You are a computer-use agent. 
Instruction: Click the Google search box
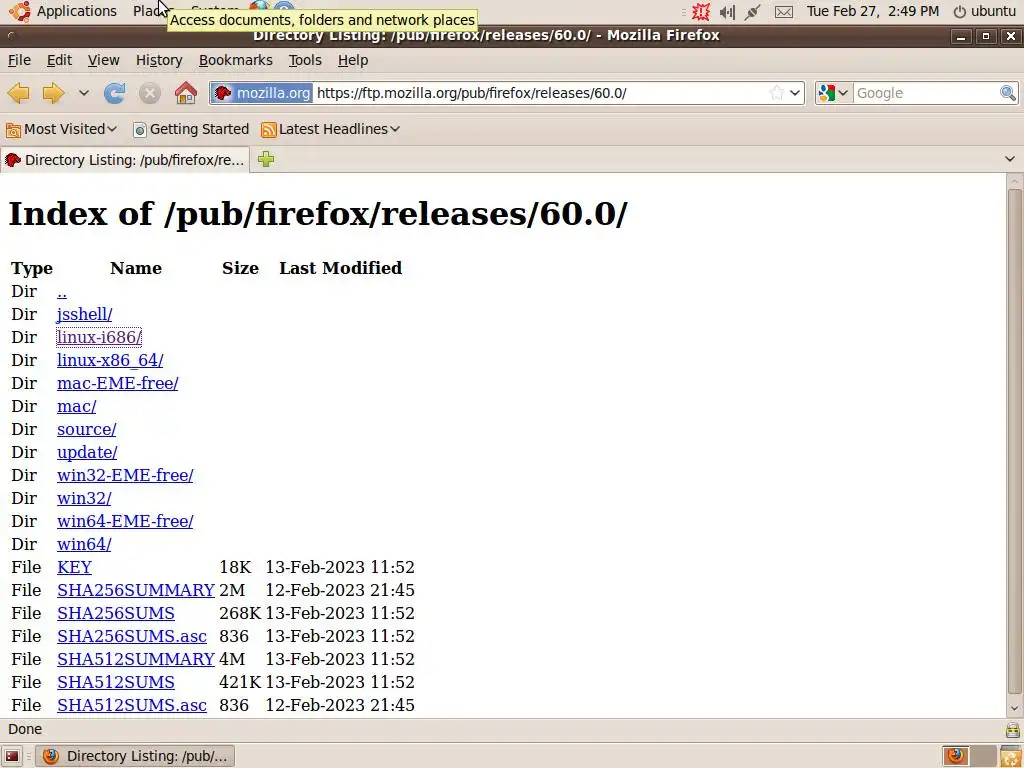pyautogui.click(x=926, y=93)
